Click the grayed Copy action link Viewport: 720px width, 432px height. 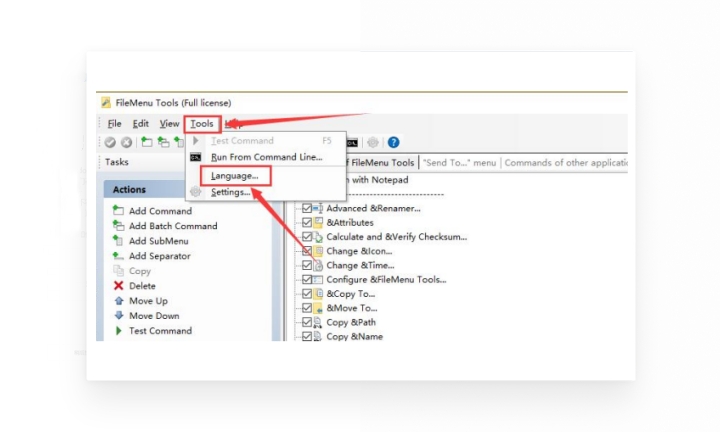140,271
